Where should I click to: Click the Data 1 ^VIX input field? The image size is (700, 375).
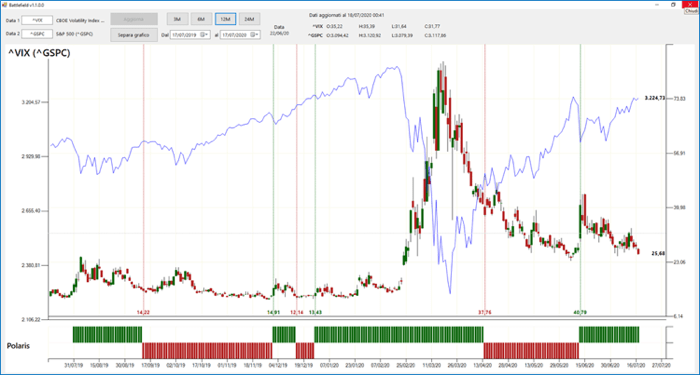coord(37,20)
